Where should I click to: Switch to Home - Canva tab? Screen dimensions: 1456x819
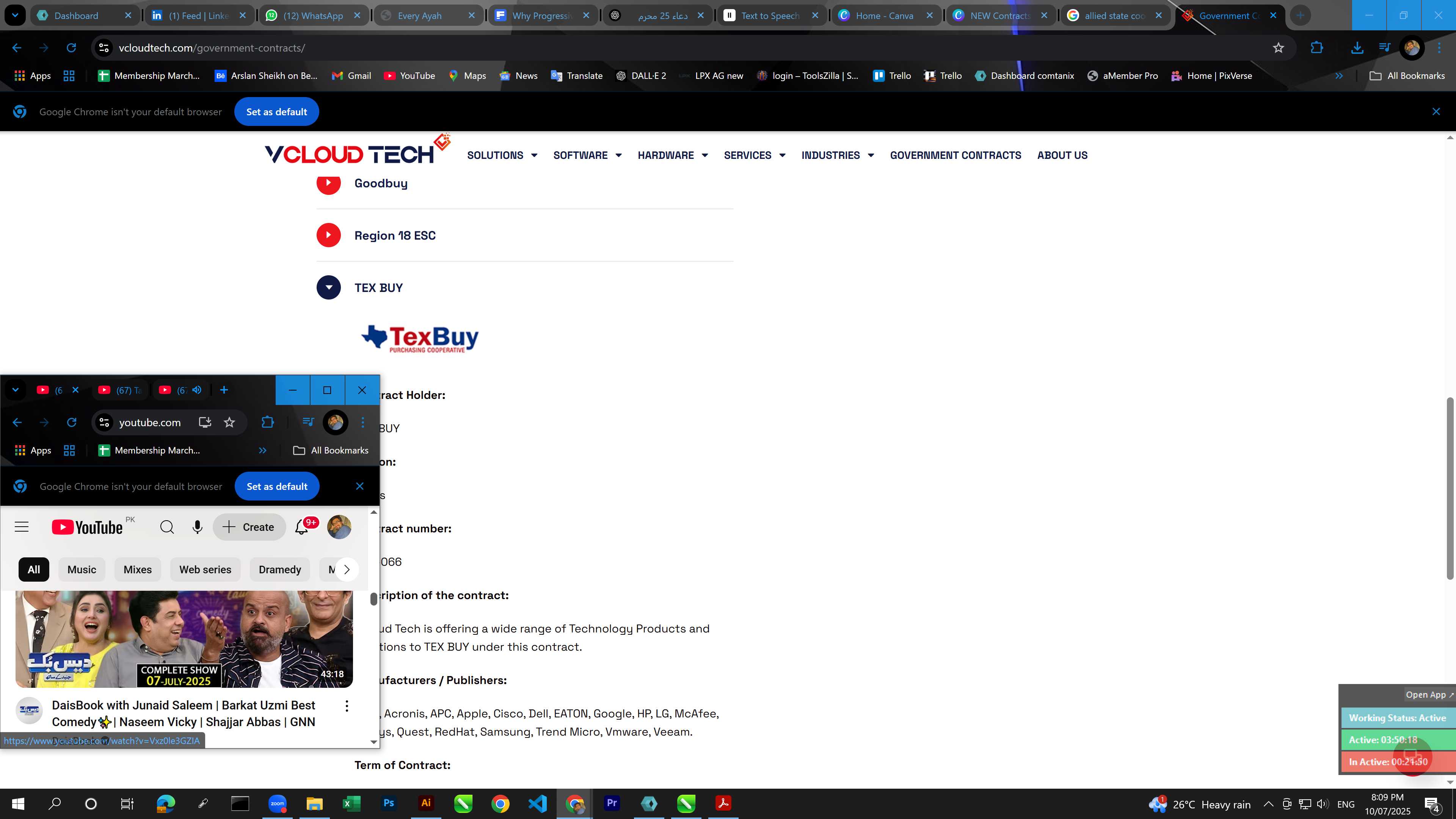885,15
